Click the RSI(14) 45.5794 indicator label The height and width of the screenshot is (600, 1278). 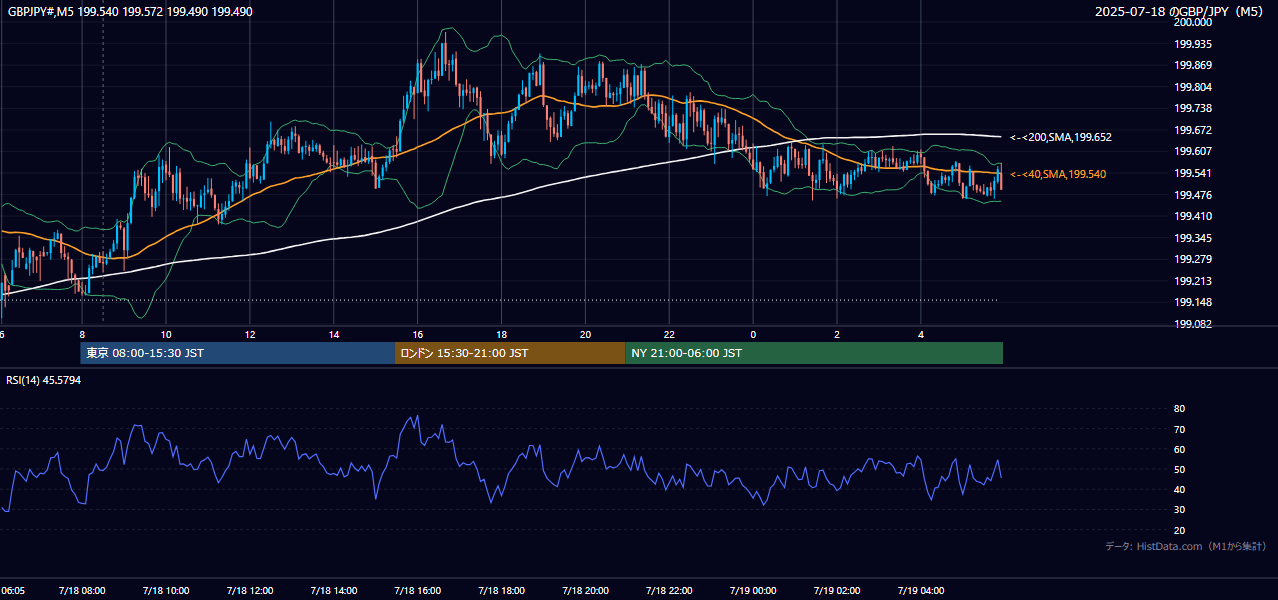(44, 380)
